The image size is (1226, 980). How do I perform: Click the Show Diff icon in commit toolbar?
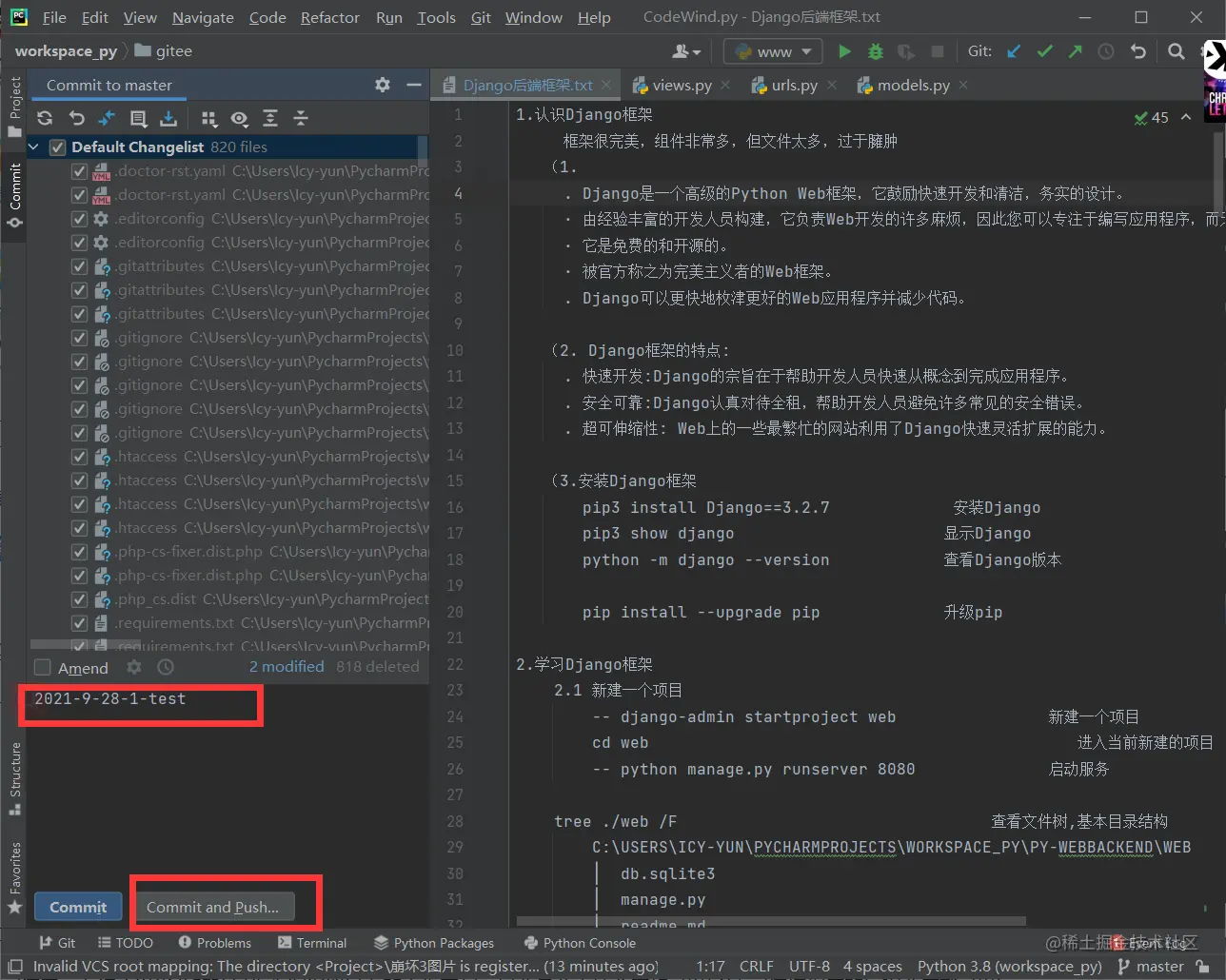[x=107, y=118]
